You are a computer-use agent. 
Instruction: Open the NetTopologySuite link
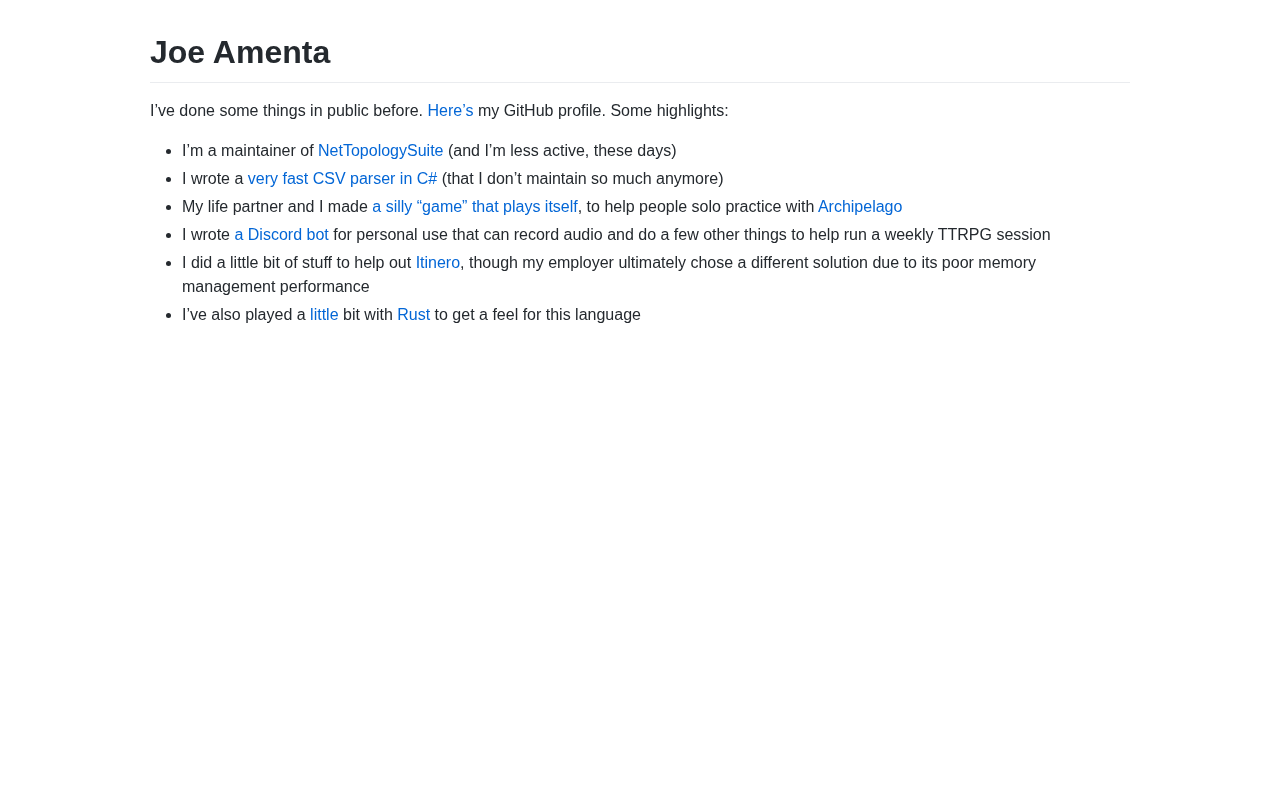pos(380,151)
